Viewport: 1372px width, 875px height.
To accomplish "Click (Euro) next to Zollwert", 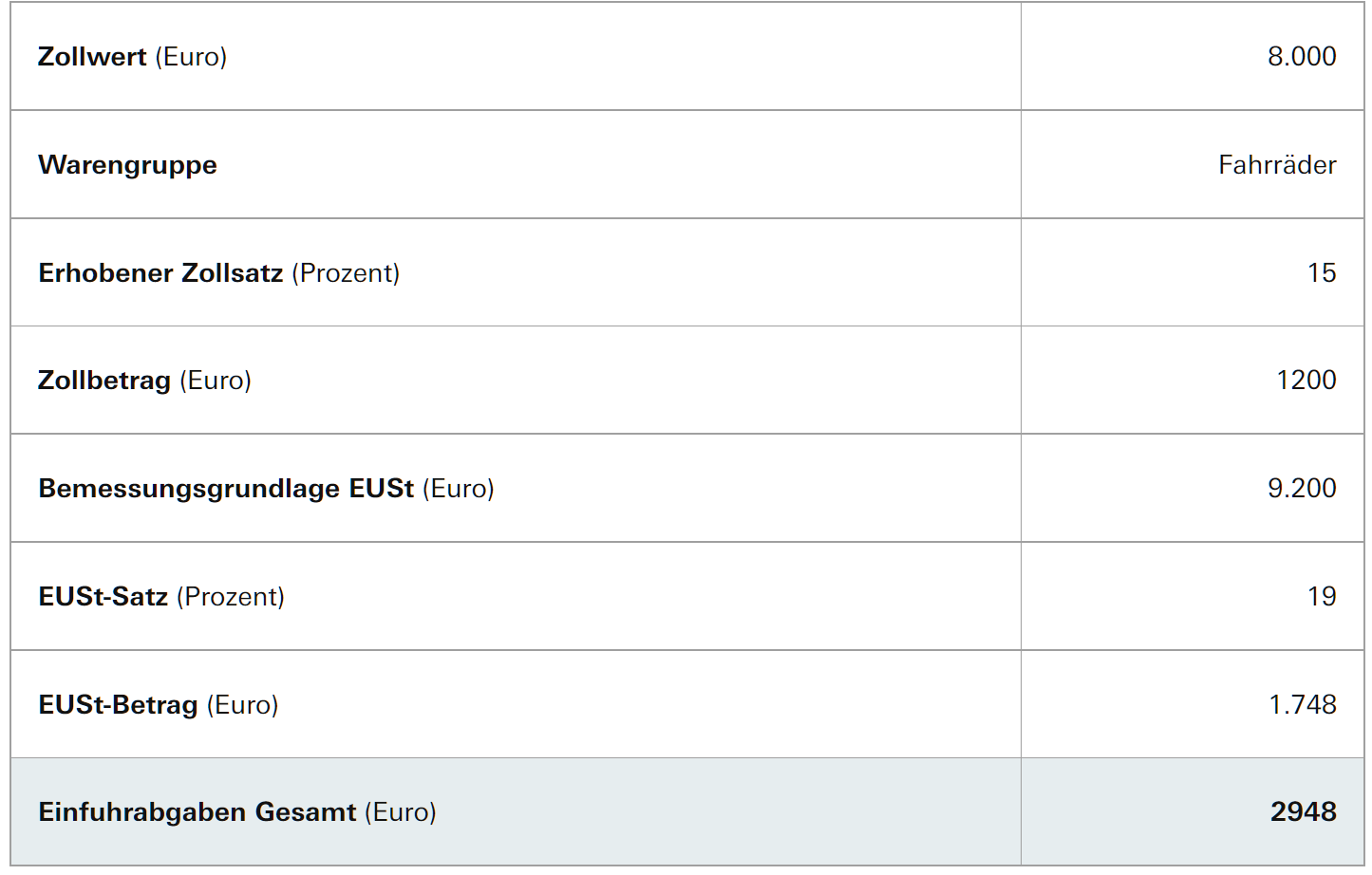I will [x=191, y=57].
